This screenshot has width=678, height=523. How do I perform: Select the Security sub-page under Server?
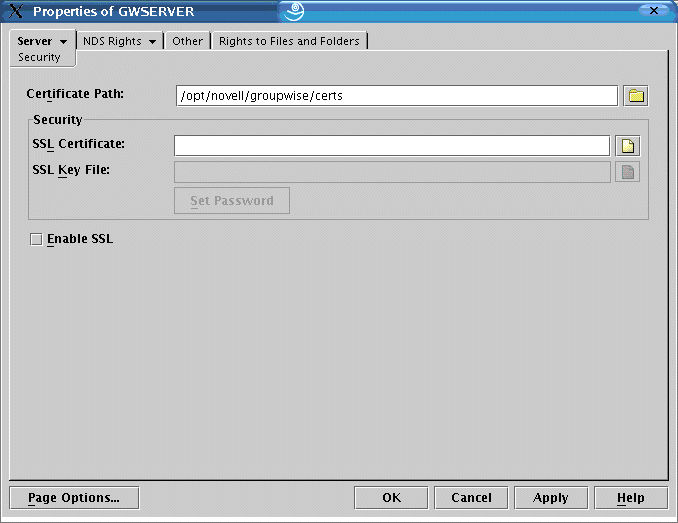(40, 57)
